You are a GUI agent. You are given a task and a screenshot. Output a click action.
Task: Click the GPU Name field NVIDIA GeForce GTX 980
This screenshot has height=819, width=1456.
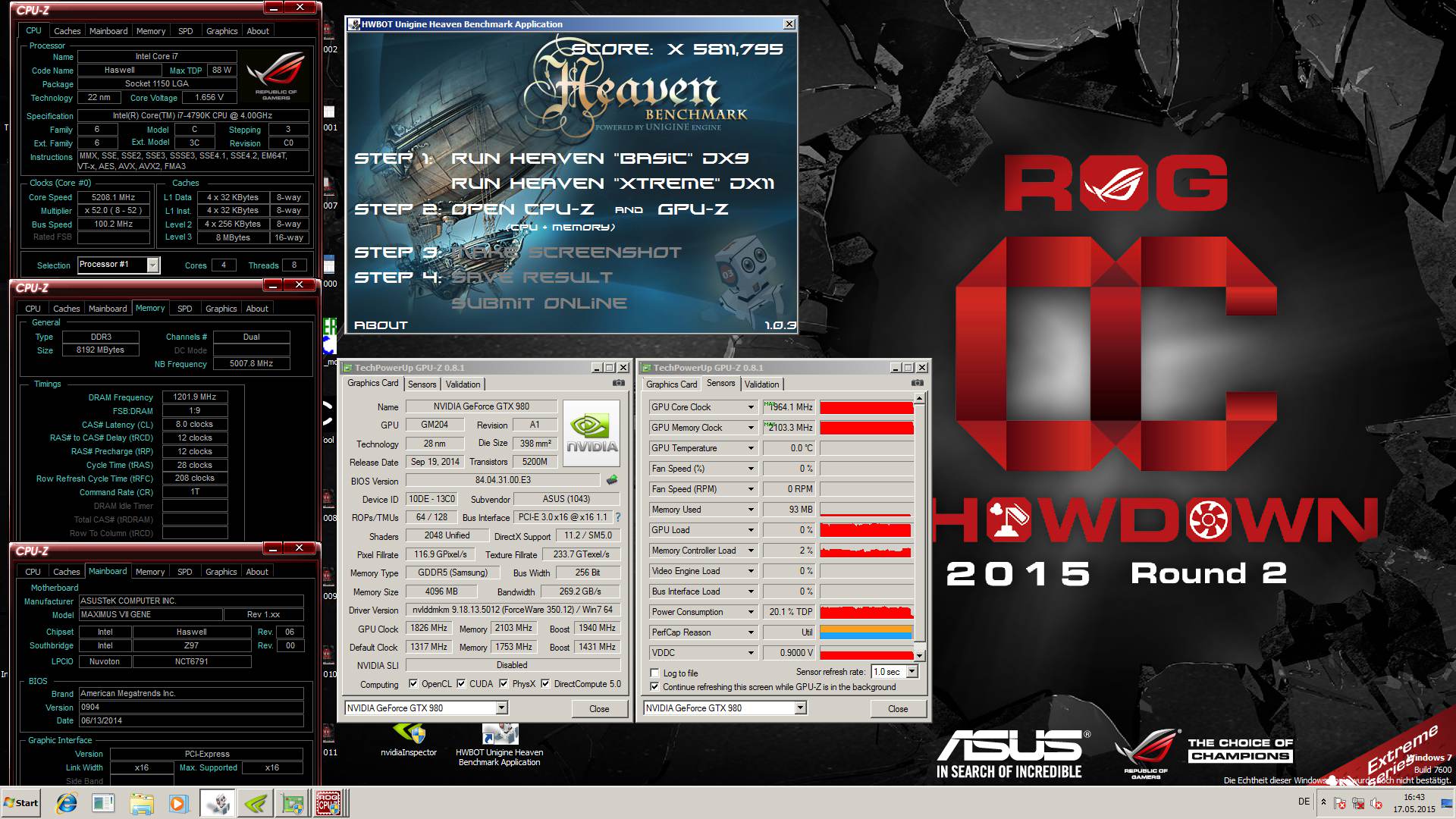(482, 406)
